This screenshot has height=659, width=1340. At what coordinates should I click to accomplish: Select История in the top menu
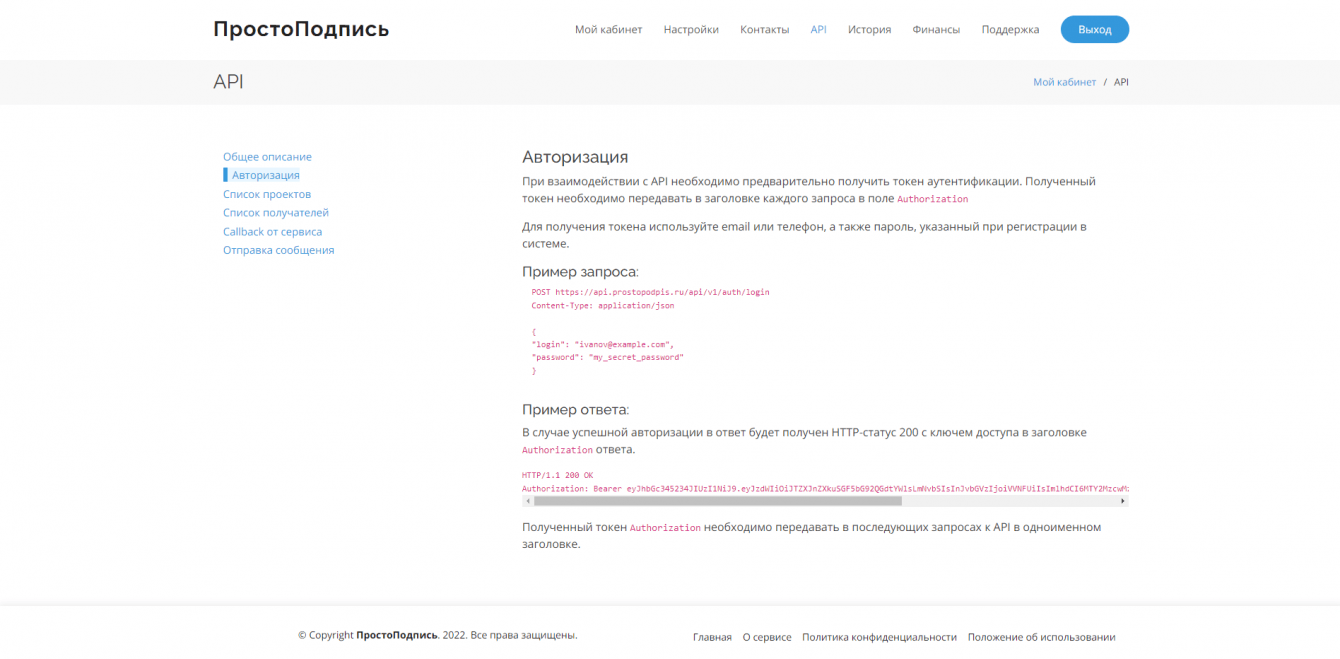[x=869, y=30]
